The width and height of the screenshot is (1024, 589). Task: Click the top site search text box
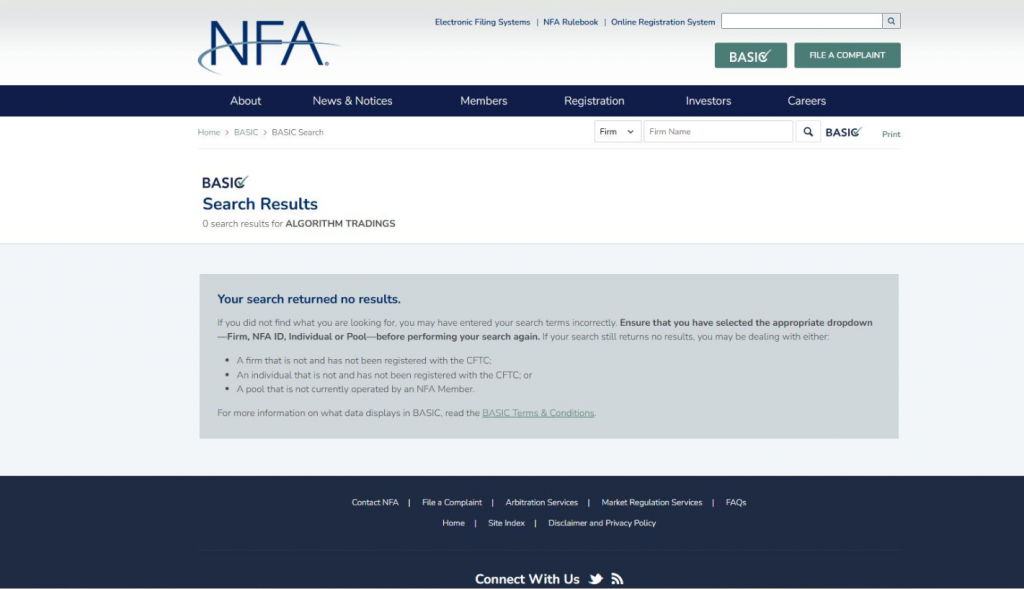coord(801,21)
